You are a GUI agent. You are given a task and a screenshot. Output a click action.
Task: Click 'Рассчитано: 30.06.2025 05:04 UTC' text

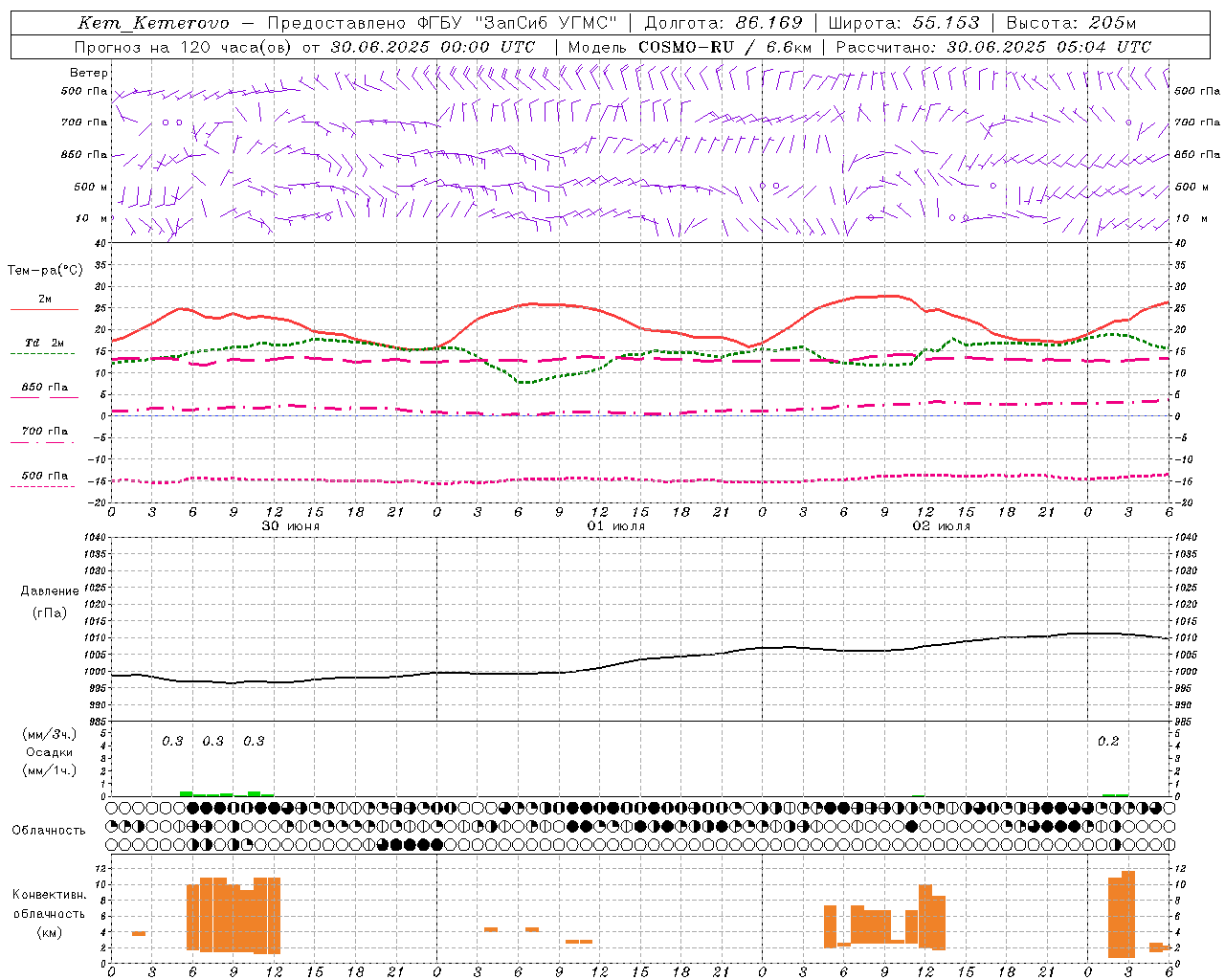[x=993, y=47]
